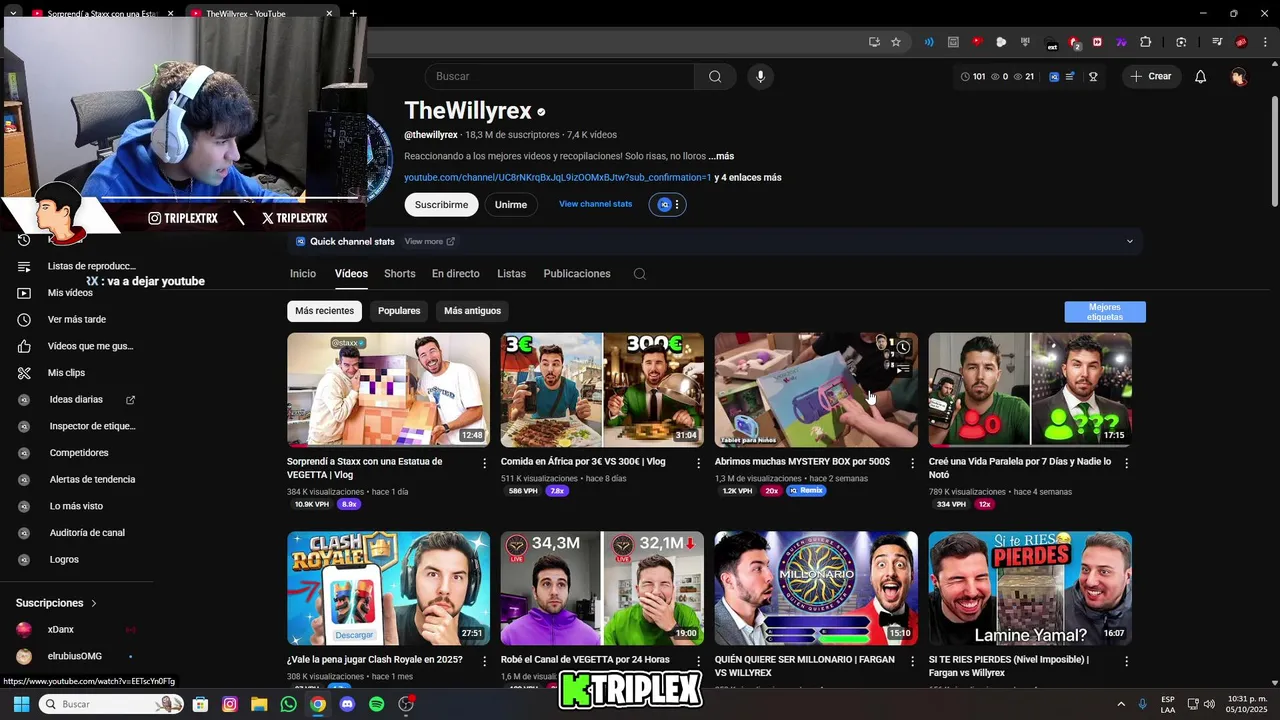Open three-dot menu for Sorprendí a Staxx video

coord(485,463)
